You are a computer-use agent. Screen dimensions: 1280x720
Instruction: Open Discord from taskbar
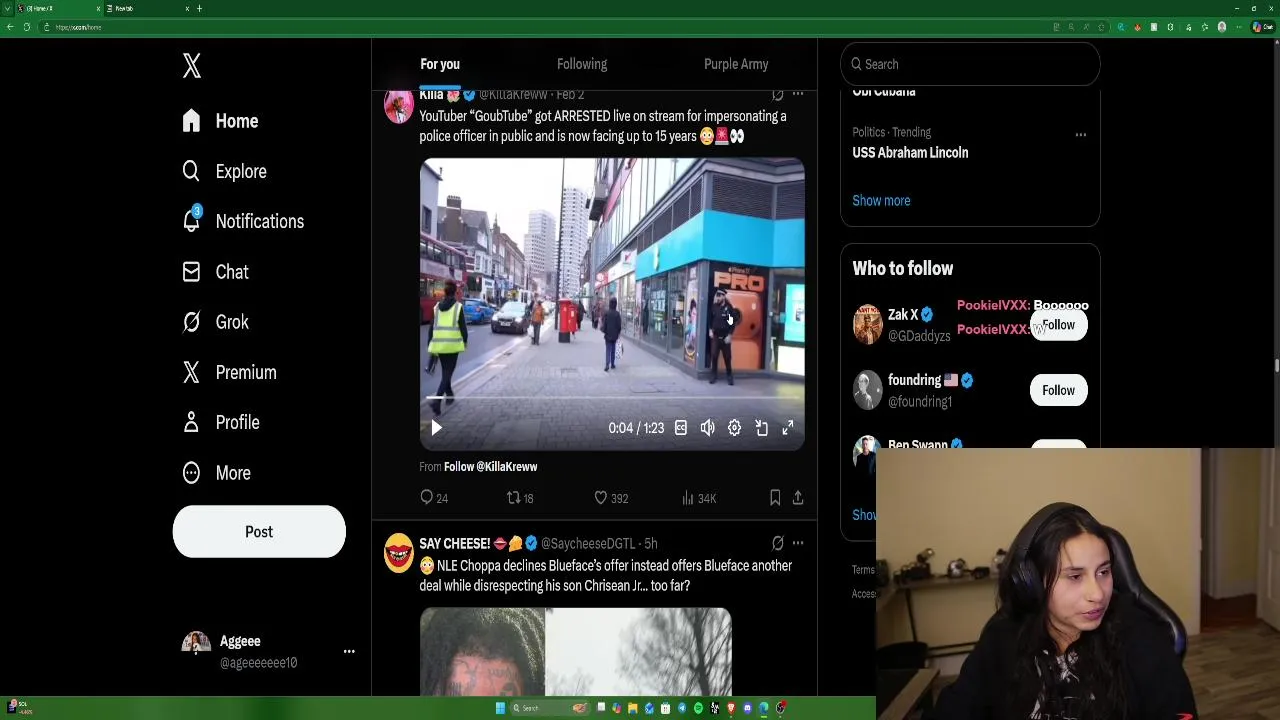coord(747,708)
